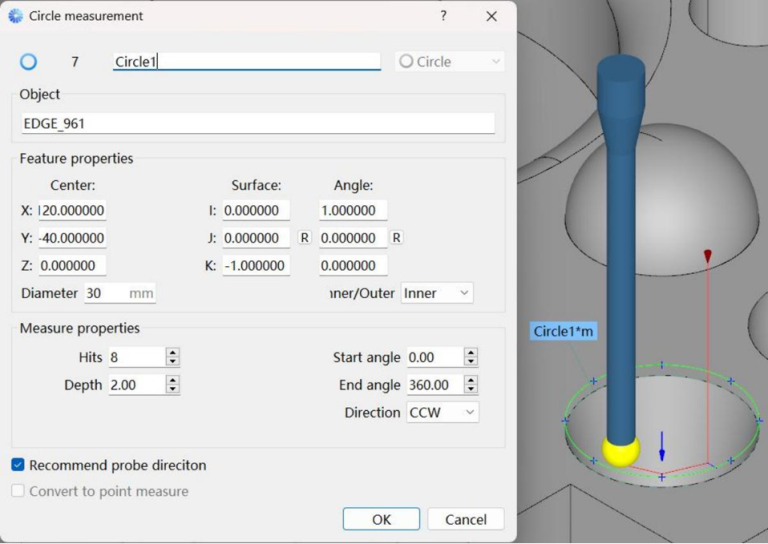
Task: Click the red arrowhead marker in 3D view
Action: 708,256
